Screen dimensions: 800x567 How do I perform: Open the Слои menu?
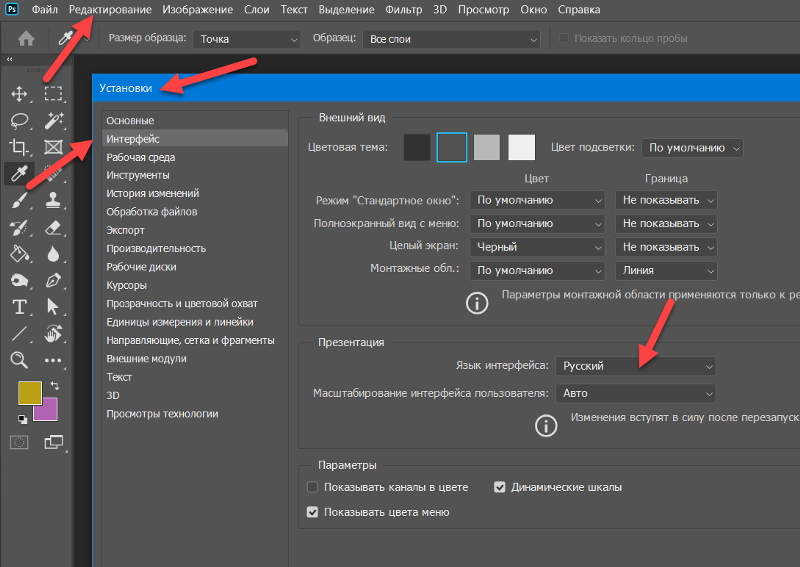[257, 10]
